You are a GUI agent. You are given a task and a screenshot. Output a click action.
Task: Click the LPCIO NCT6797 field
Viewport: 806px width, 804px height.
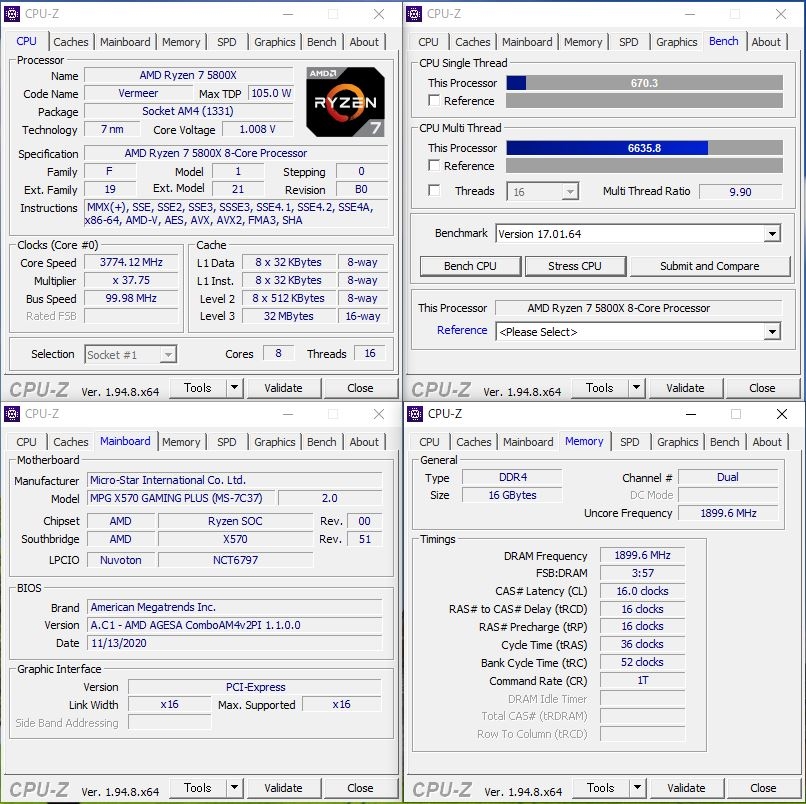pos(235,560)
